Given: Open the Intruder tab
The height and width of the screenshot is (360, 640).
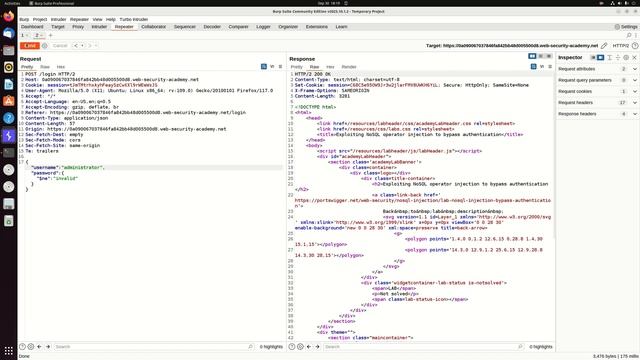Looking at the screenshot, I should 99,27.
